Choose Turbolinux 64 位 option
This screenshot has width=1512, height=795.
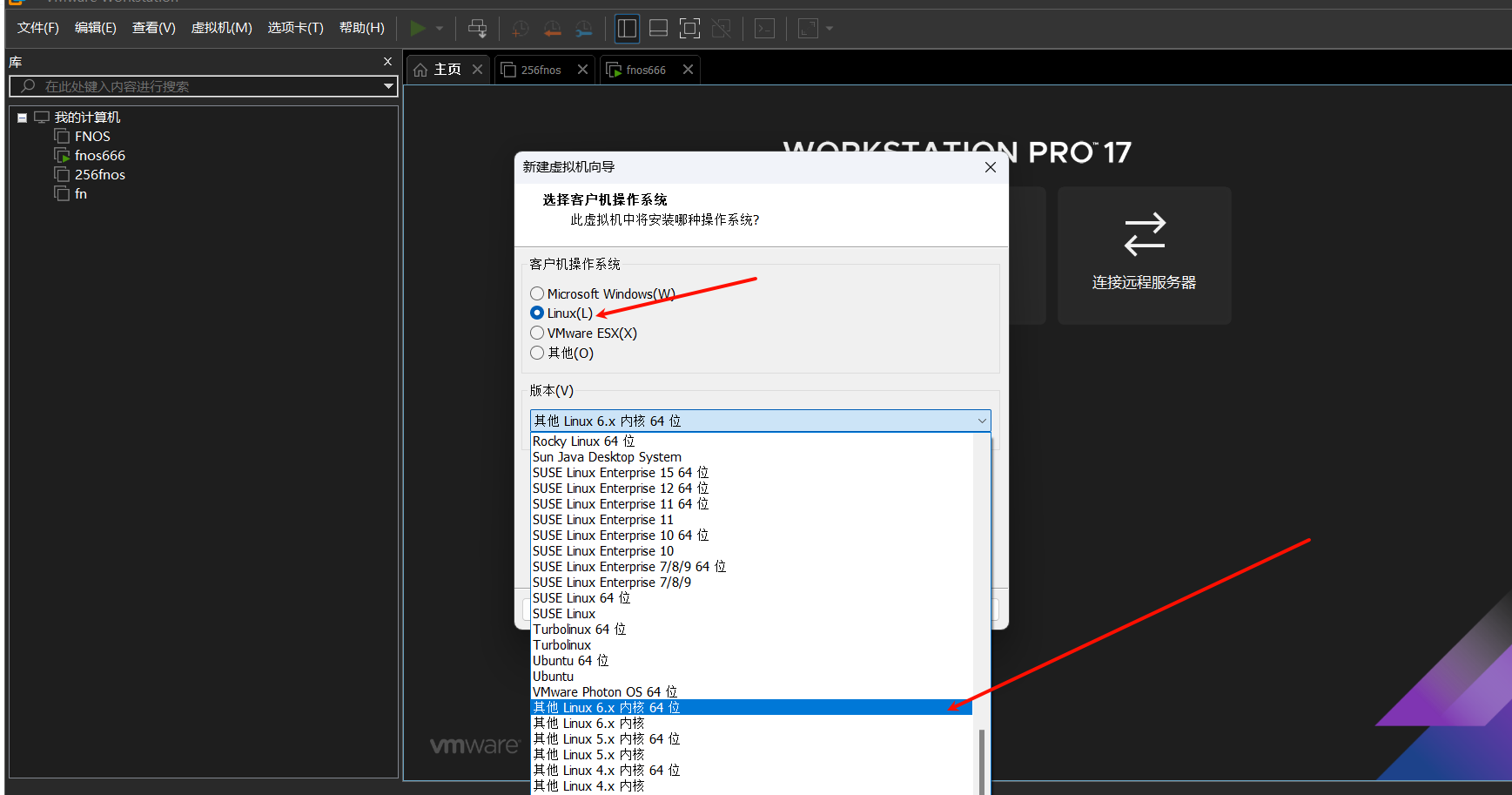click(x=751, y=630)
